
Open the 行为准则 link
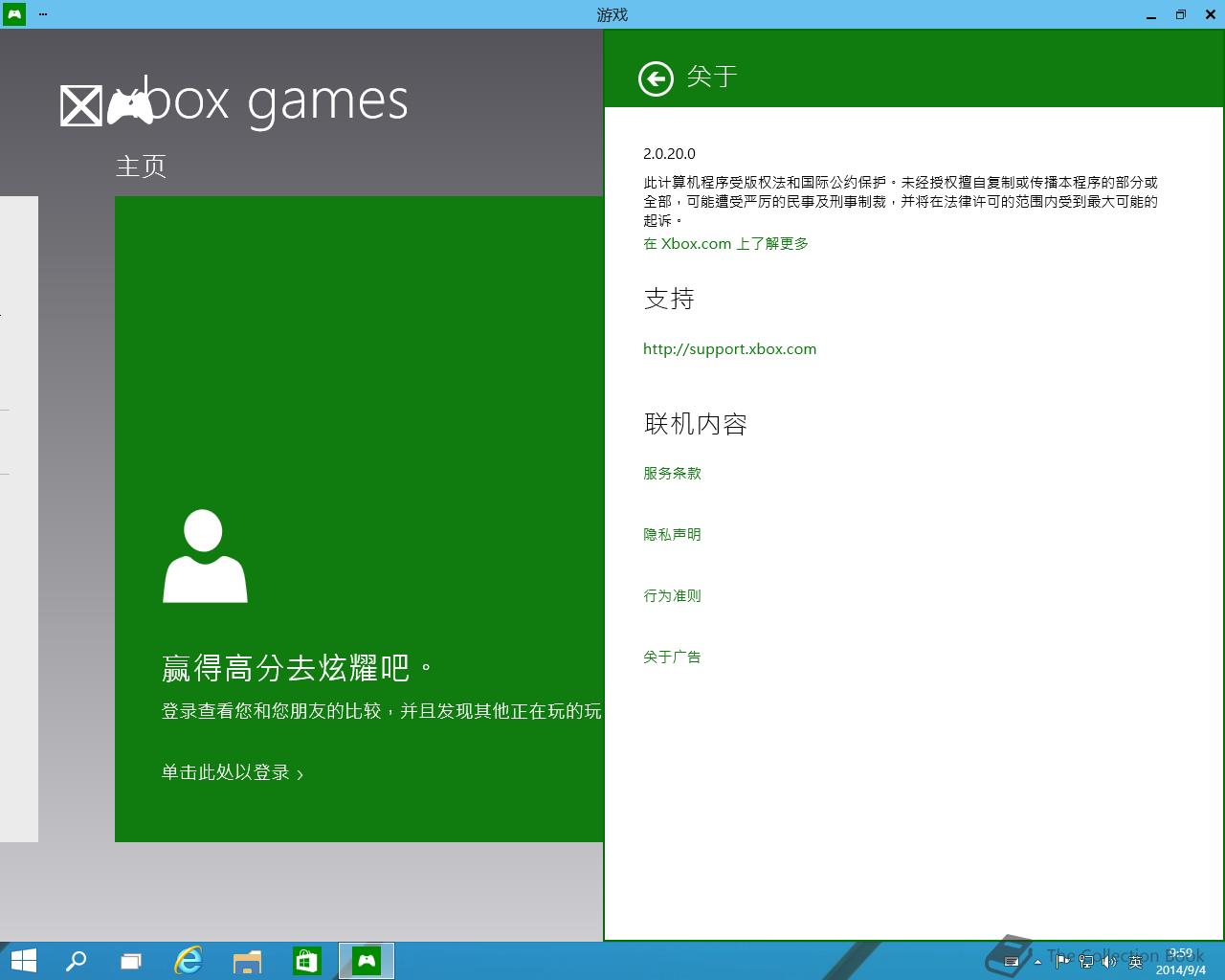point(673,596)
